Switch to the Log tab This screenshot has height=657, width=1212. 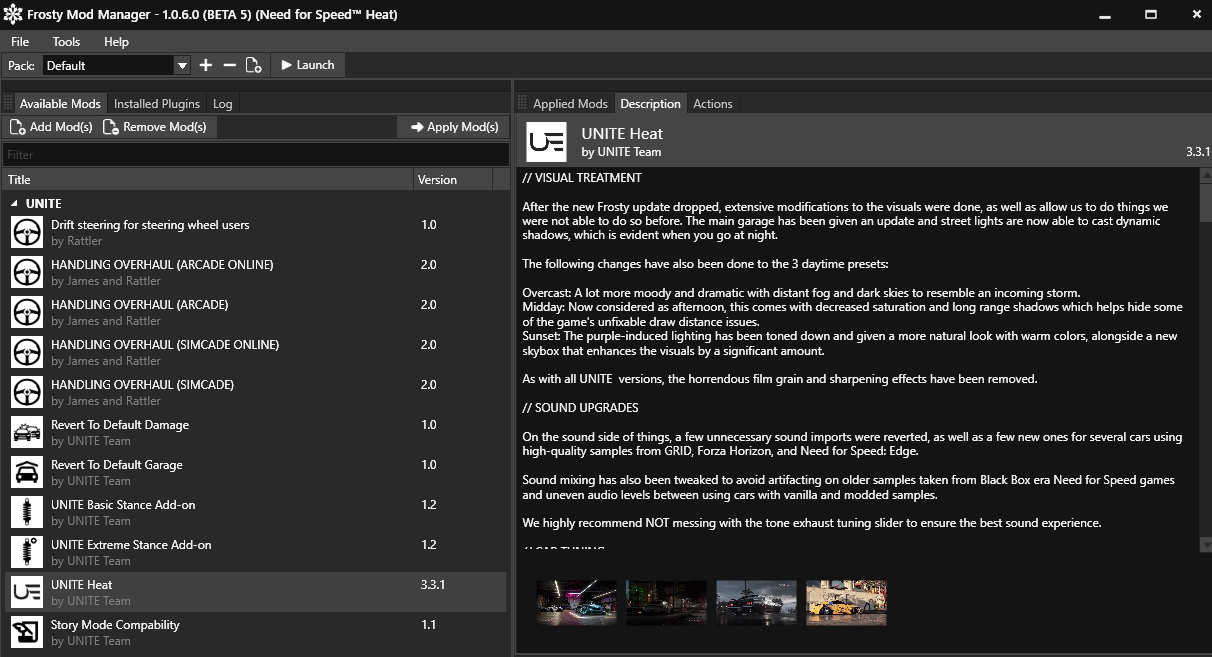[223, 103]
